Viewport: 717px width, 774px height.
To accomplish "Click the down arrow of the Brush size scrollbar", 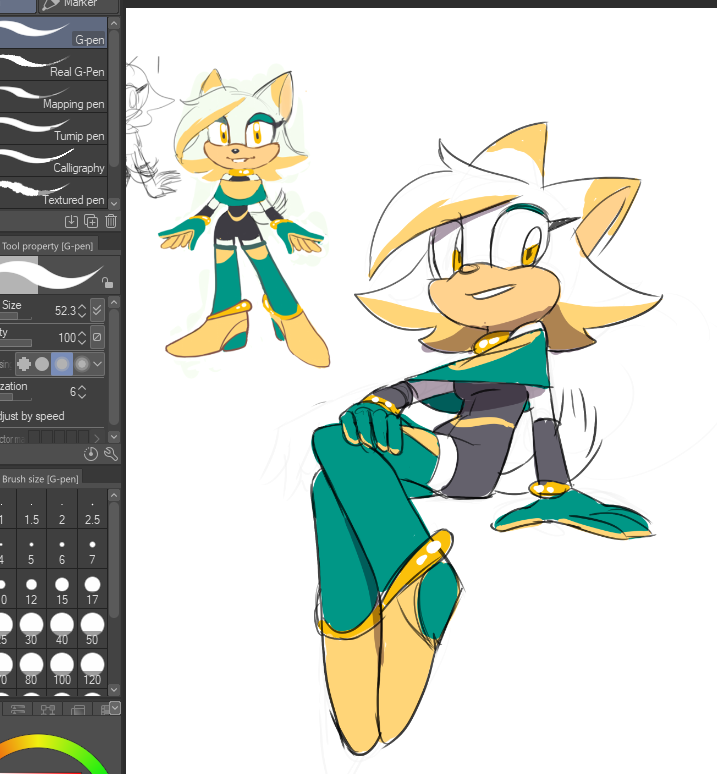I will [x=114, y=690].
